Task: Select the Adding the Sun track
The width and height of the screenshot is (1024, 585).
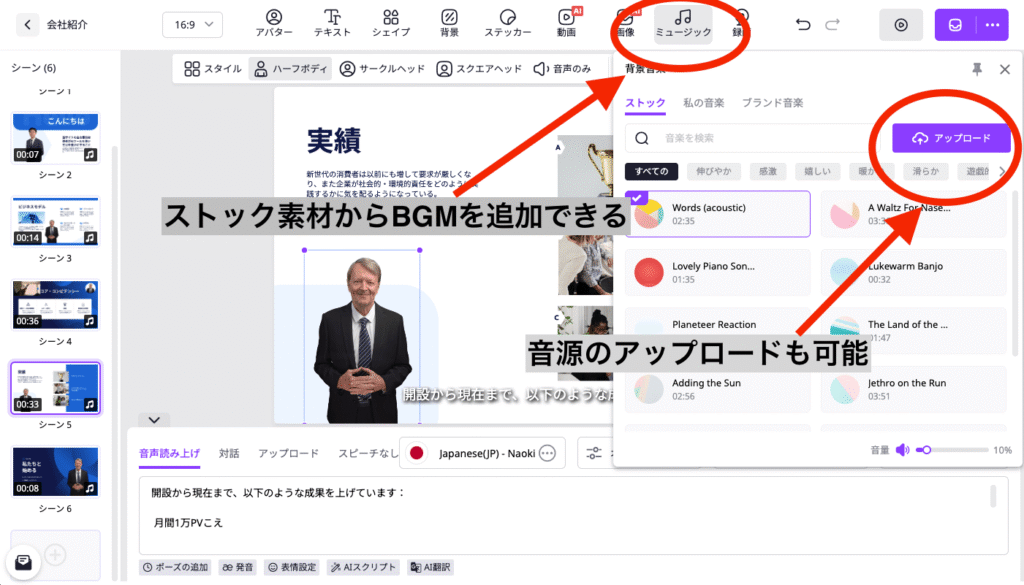Action: 718,389
